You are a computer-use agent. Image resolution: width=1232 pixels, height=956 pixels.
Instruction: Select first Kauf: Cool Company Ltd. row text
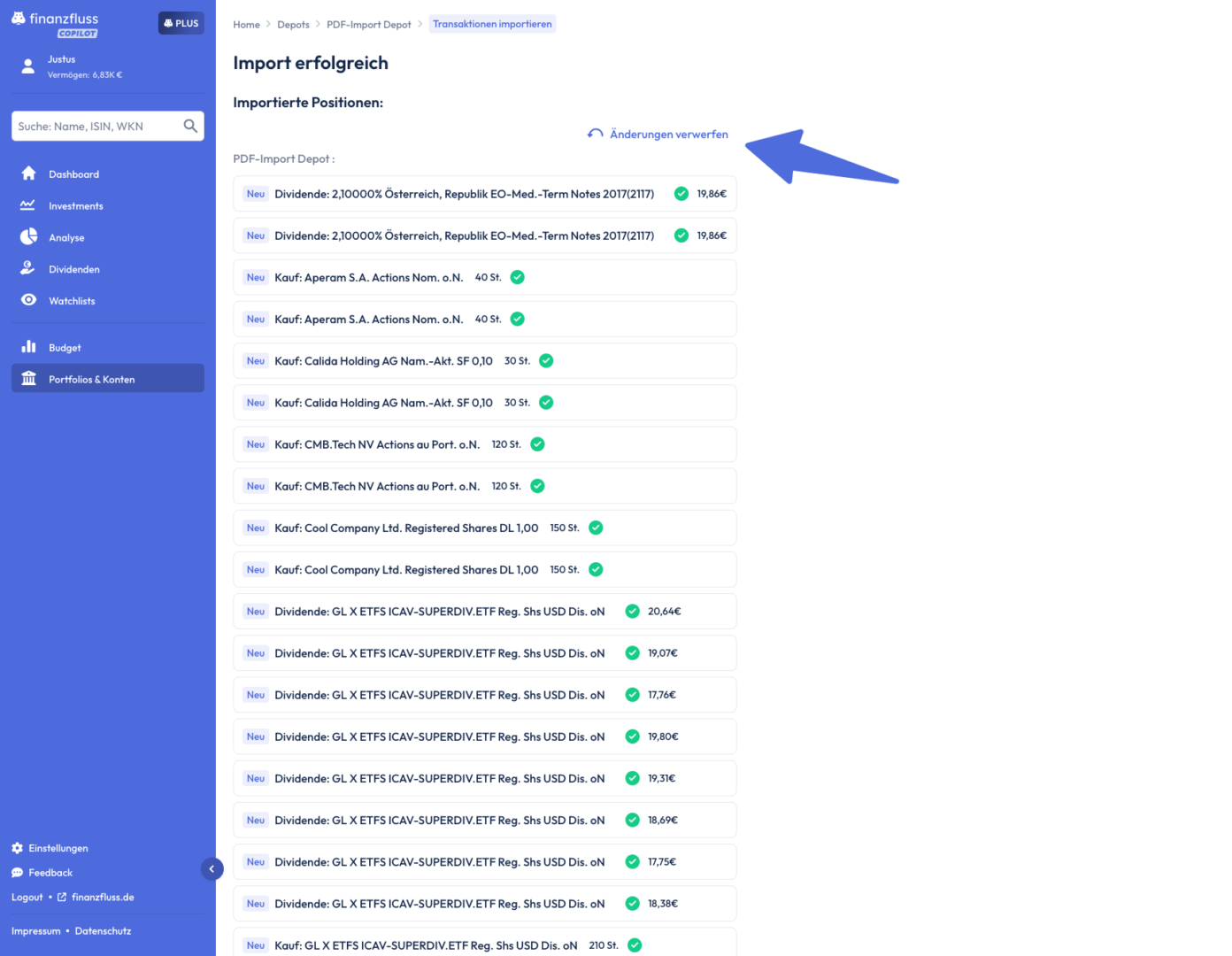coord(406,528)
